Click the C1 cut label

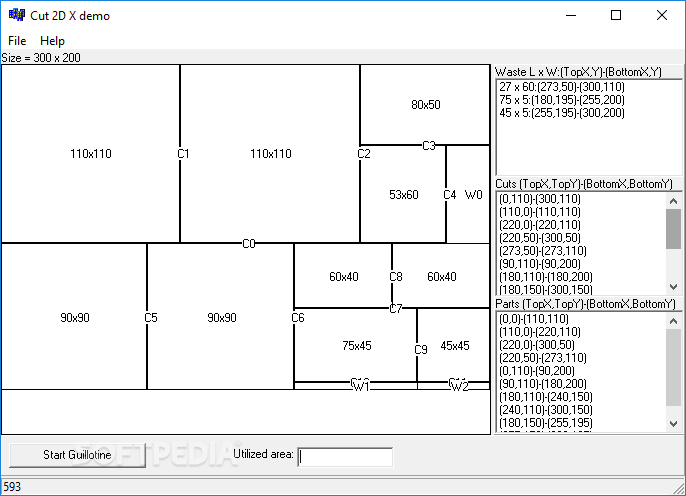183,154
